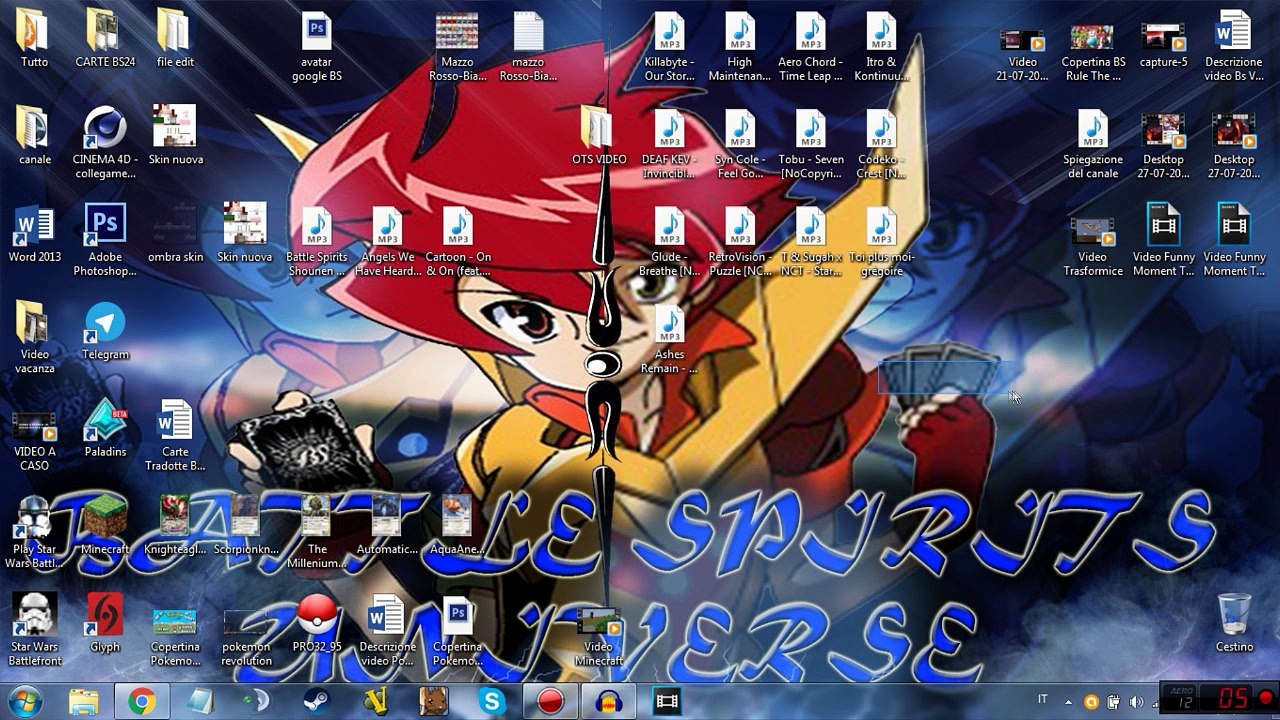Image resolution: width=1280 pixels, height=720 pixels.
Task: Select the 'capture-5' video thumbnail
Action: coord(1163,37)
